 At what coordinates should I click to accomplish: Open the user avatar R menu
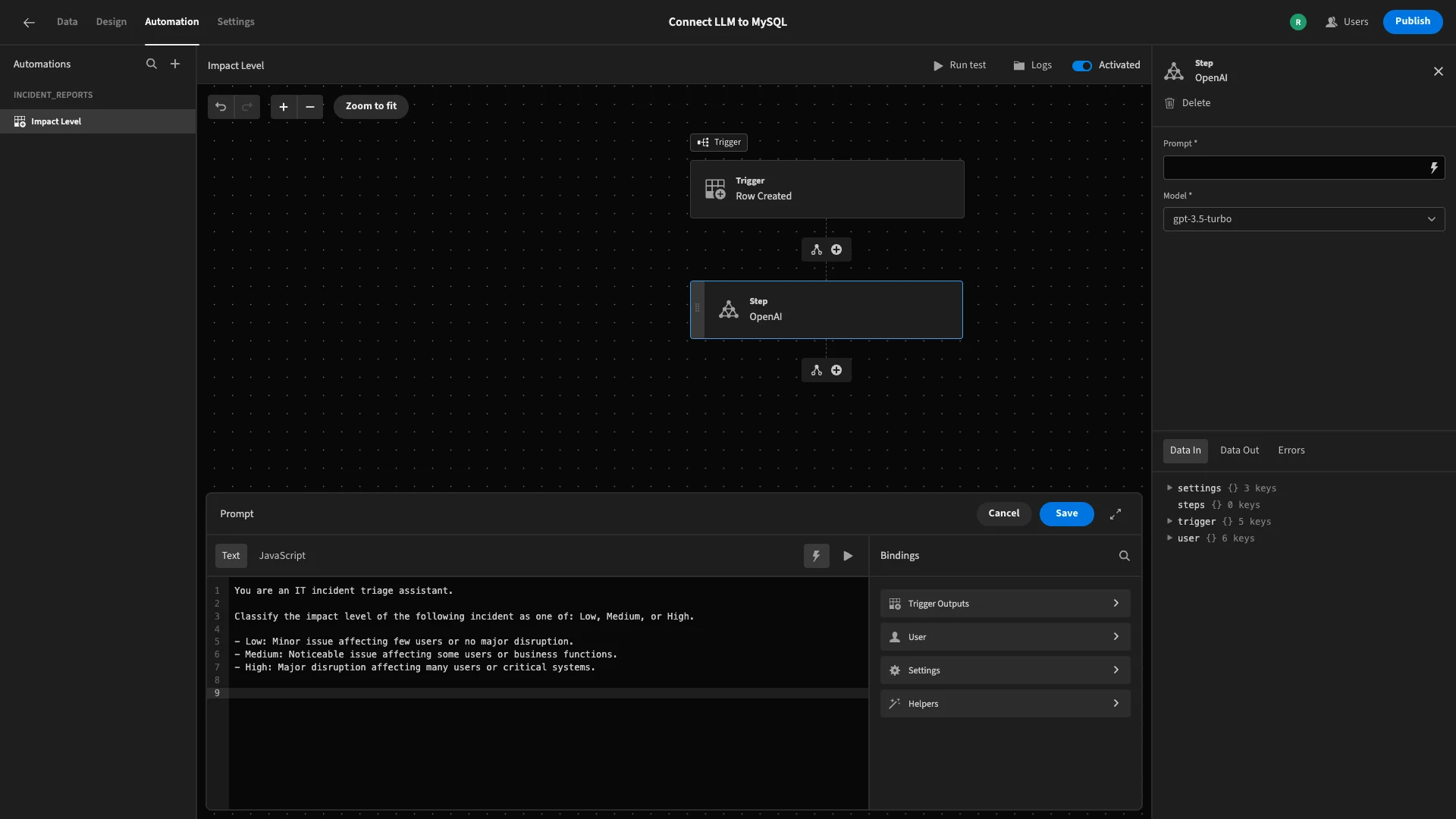pos(1298,22)
